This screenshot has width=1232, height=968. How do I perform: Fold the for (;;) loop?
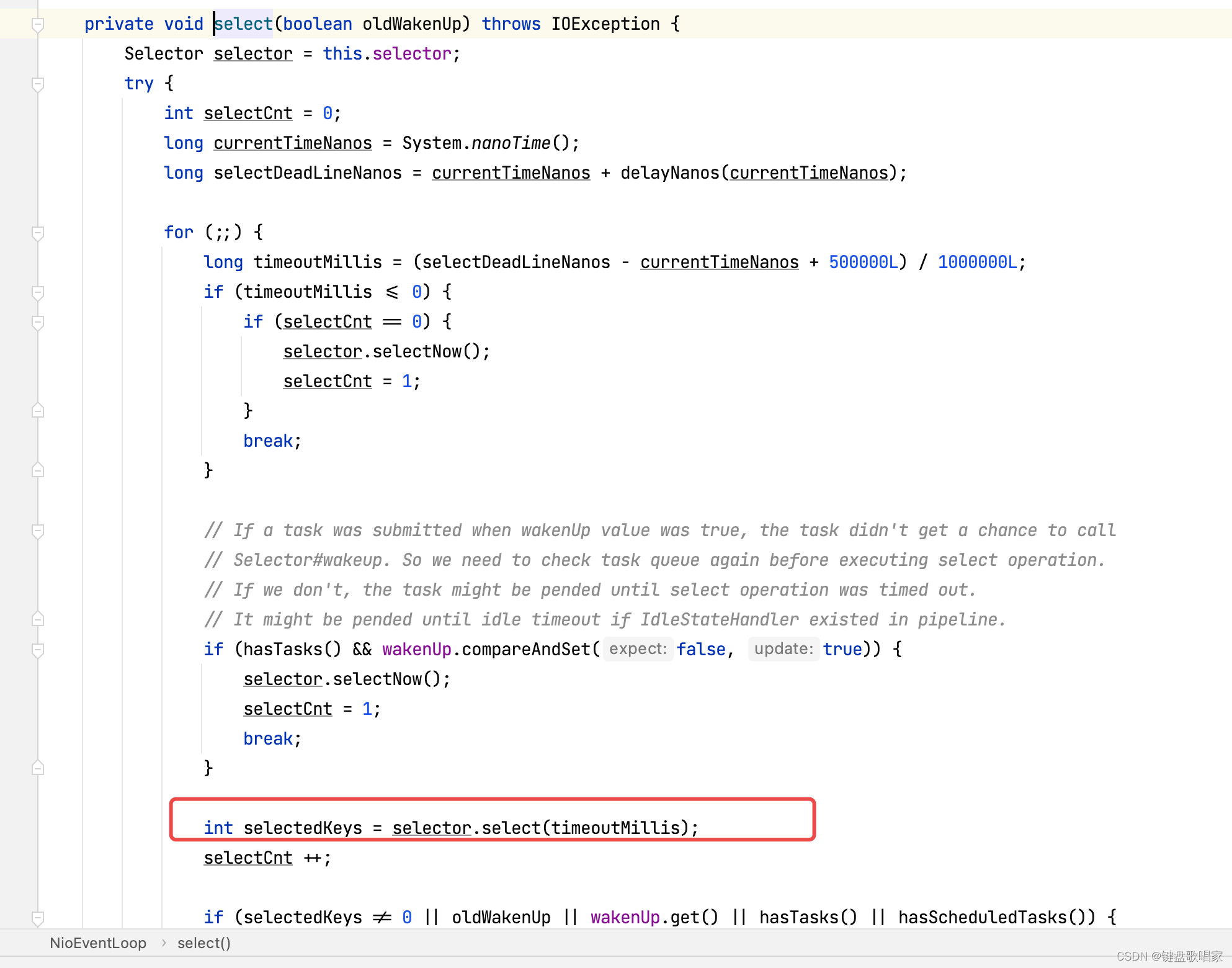pyautogui.click(x=38, y=233)
